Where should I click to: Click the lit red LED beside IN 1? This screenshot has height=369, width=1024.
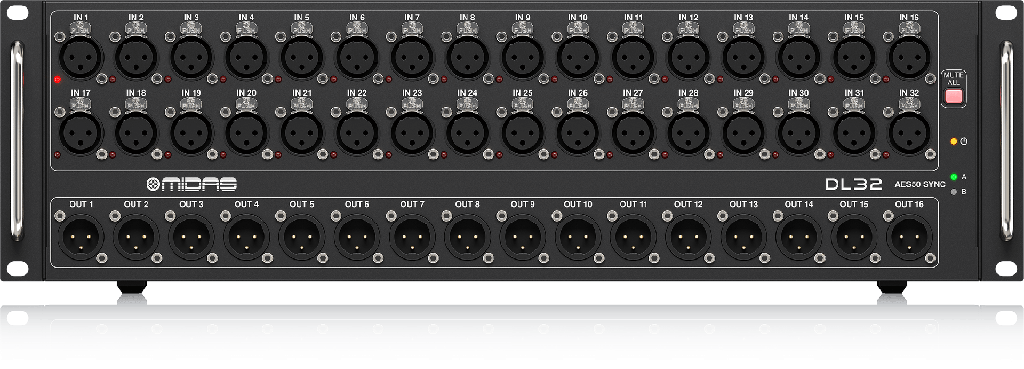(x=57, y=80)
